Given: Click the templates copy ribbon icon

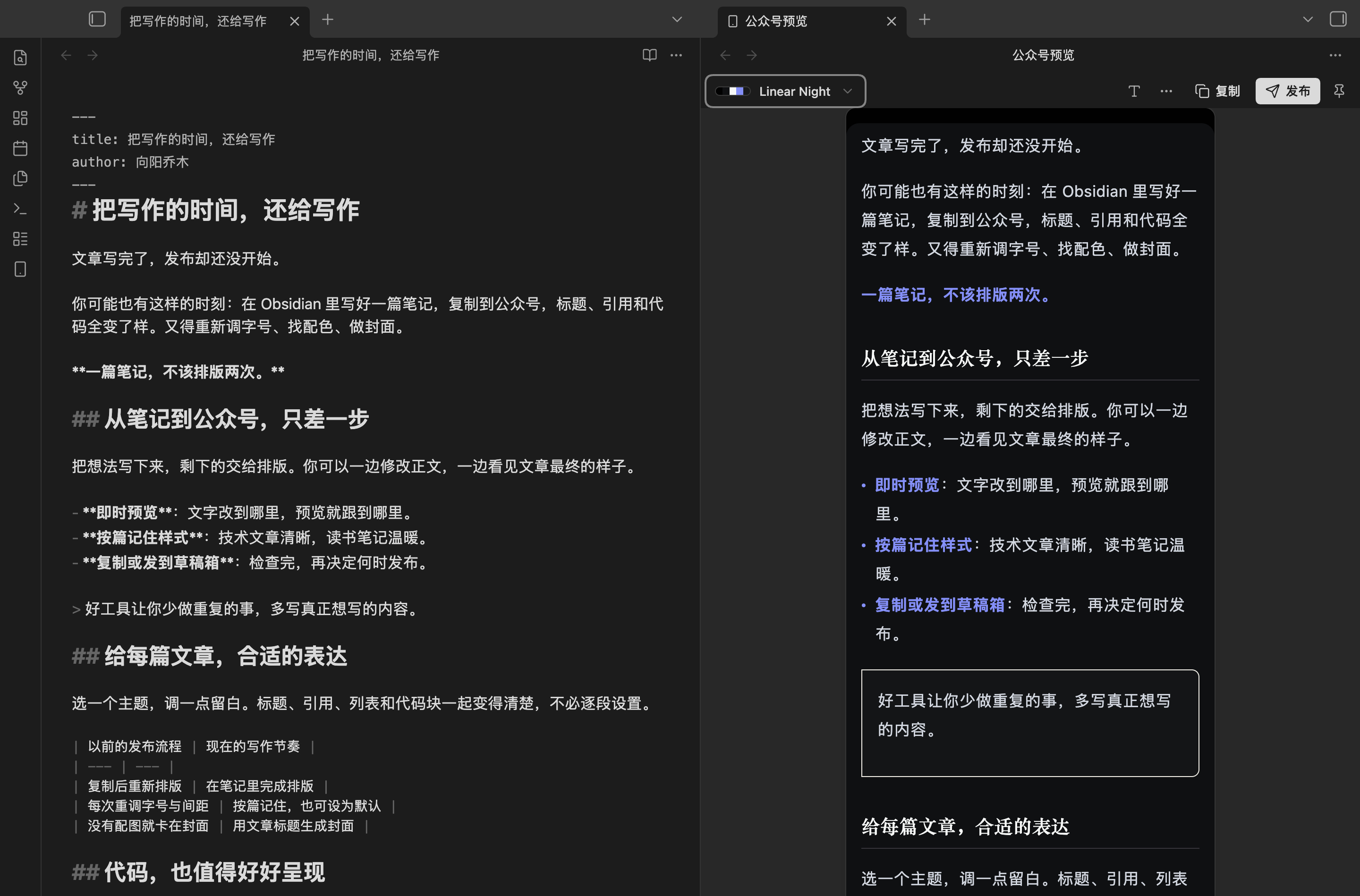Looking at the screenshot, I should (20, 179).
